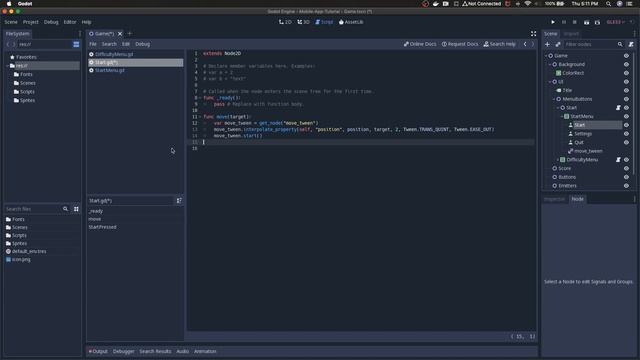The width and height of the screenshot is (640, 360).
Task: Collapse the StartMenu node
Action: [x=562, y=116]
